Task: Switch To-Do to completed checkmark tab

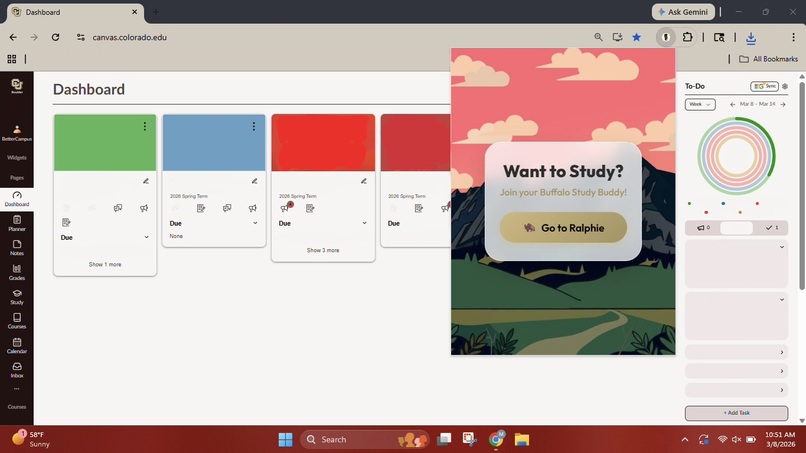Action: click(772, 228)
